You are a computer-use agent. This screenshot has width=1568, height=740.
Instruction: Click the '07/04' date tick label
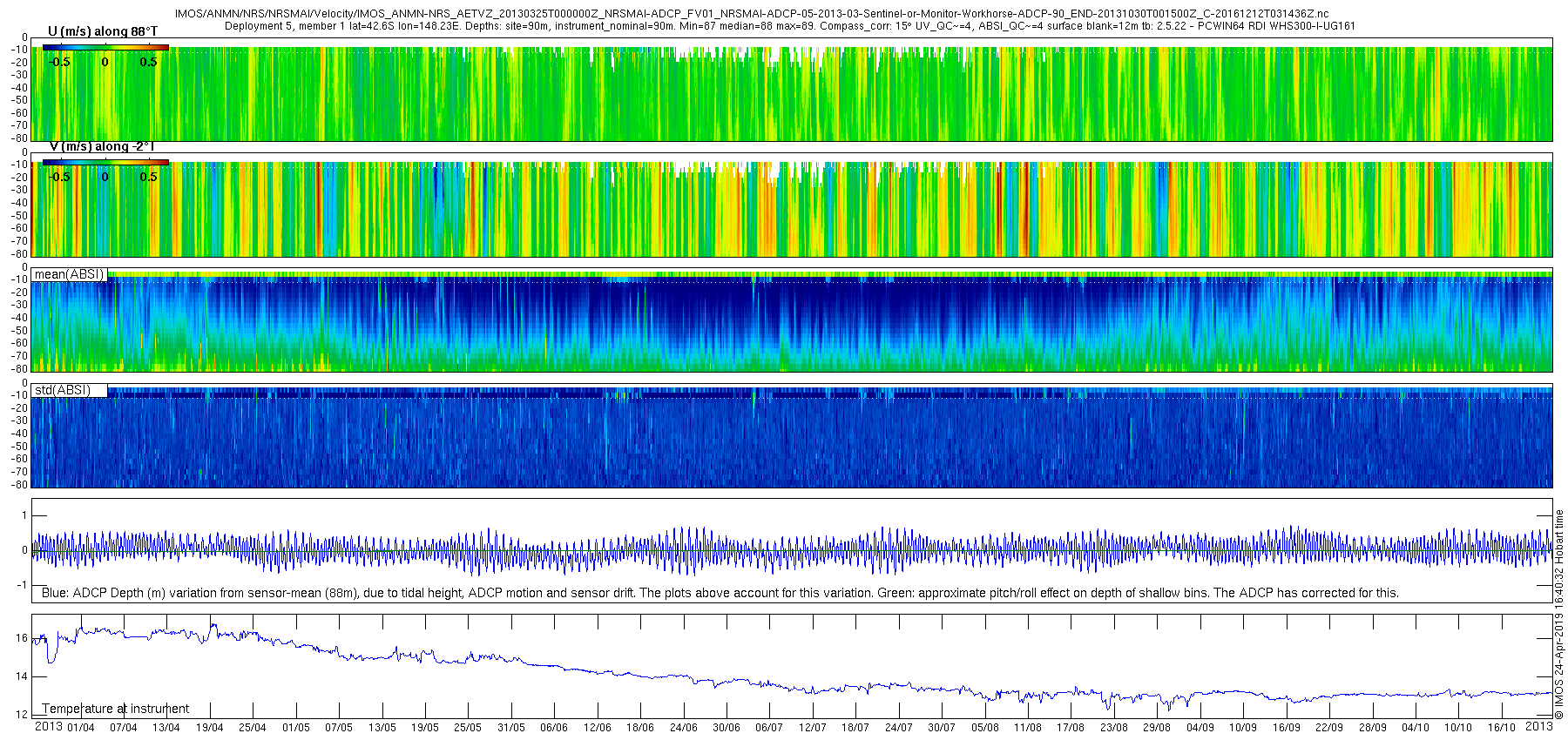(123, 728)
